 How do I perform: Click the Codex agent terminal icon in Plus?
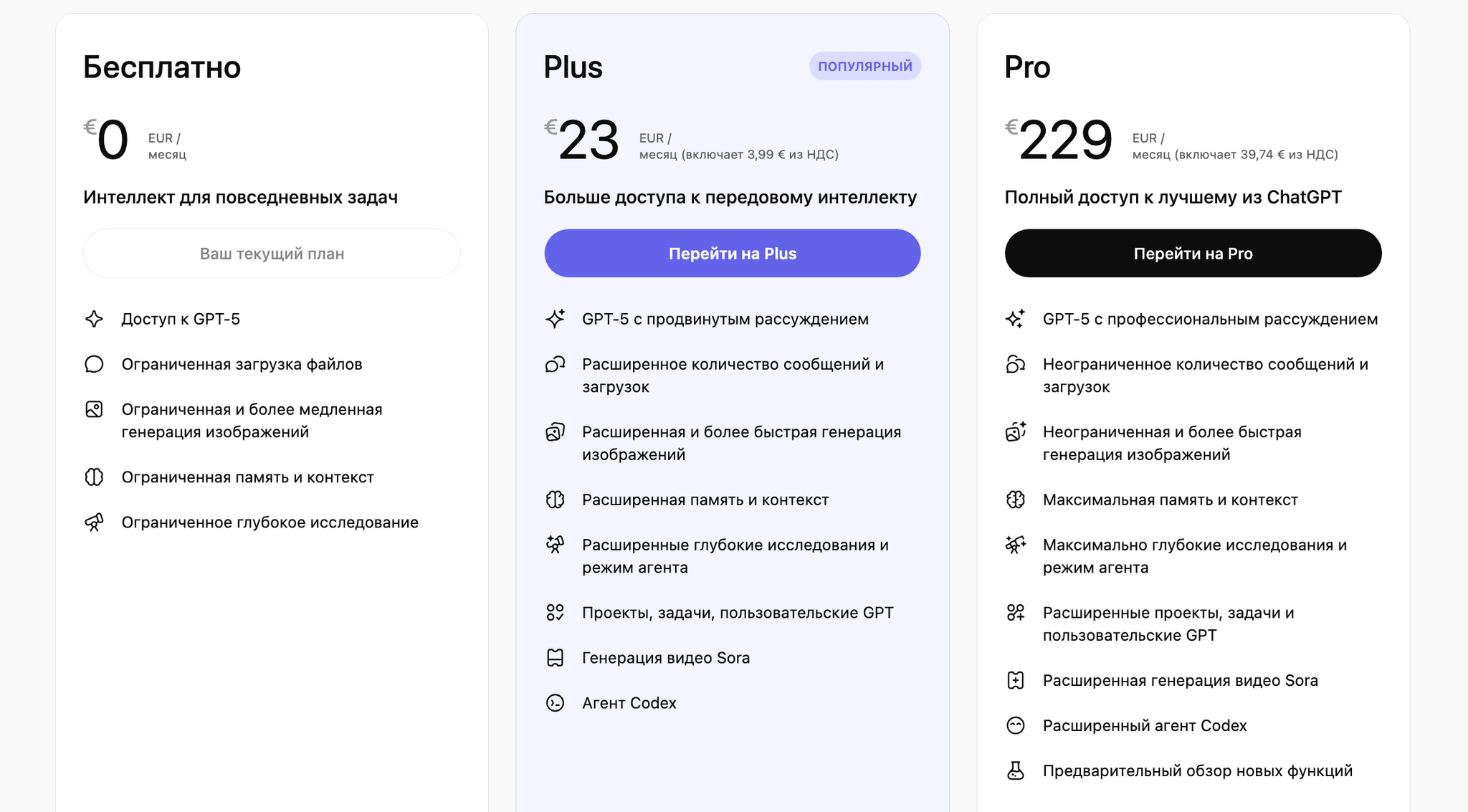pyautogui.click(x=555, y=703)
